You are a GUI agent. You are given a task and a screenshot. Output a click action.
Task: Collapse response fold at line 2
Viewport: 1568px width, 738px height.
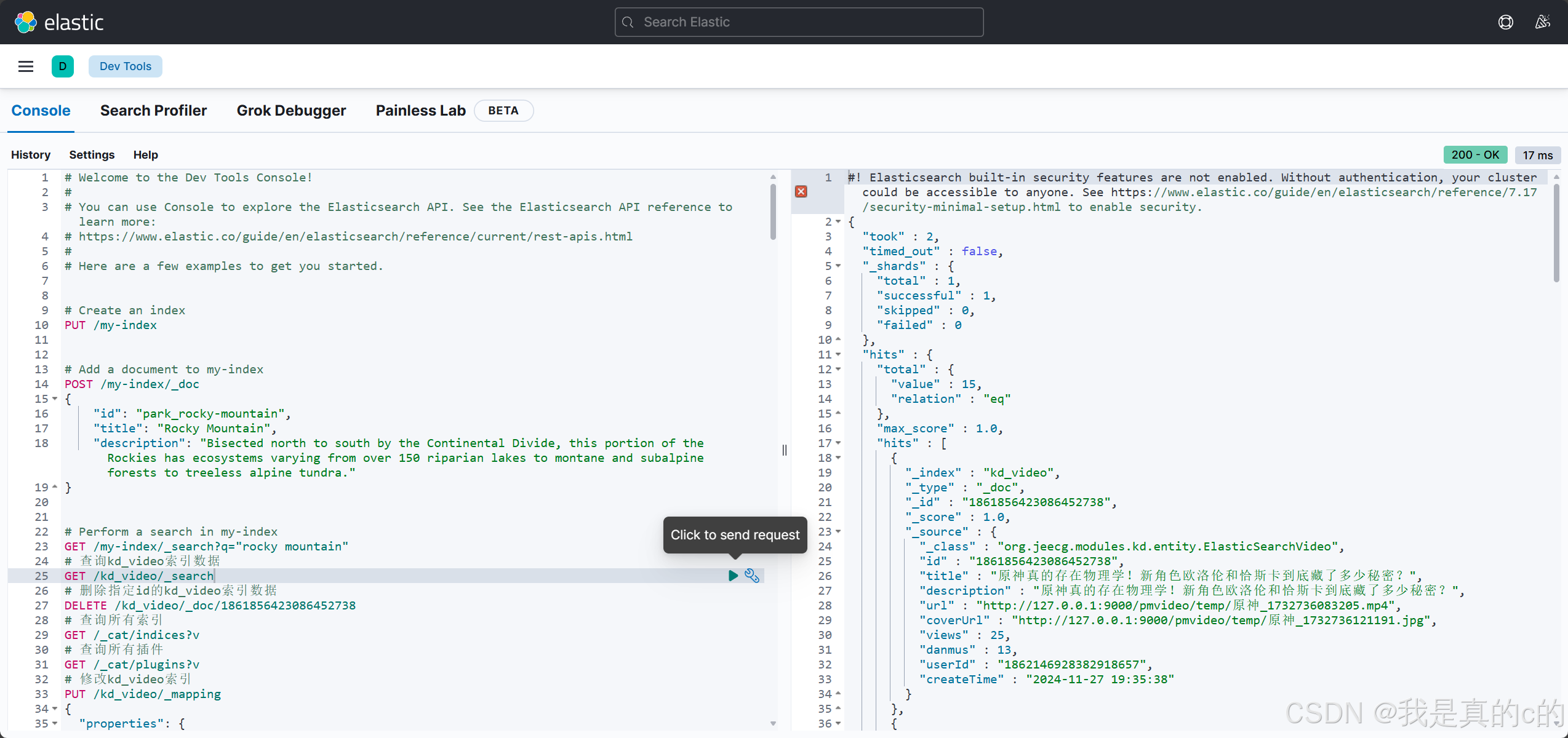pos(838,222)
